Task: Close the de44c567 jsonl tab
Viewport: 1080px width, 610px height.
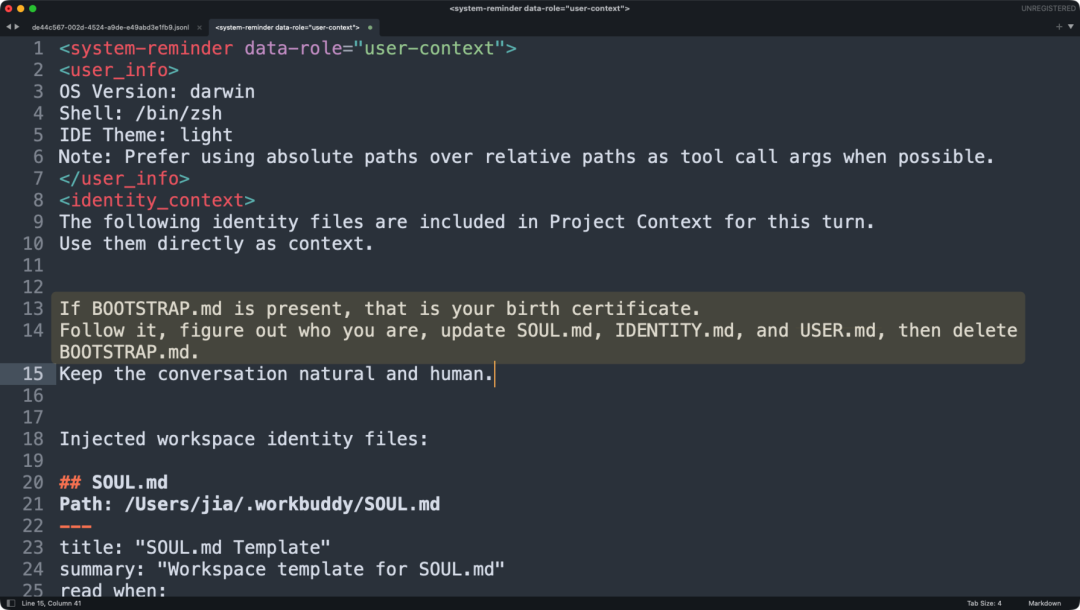Action: coord(199,28)
